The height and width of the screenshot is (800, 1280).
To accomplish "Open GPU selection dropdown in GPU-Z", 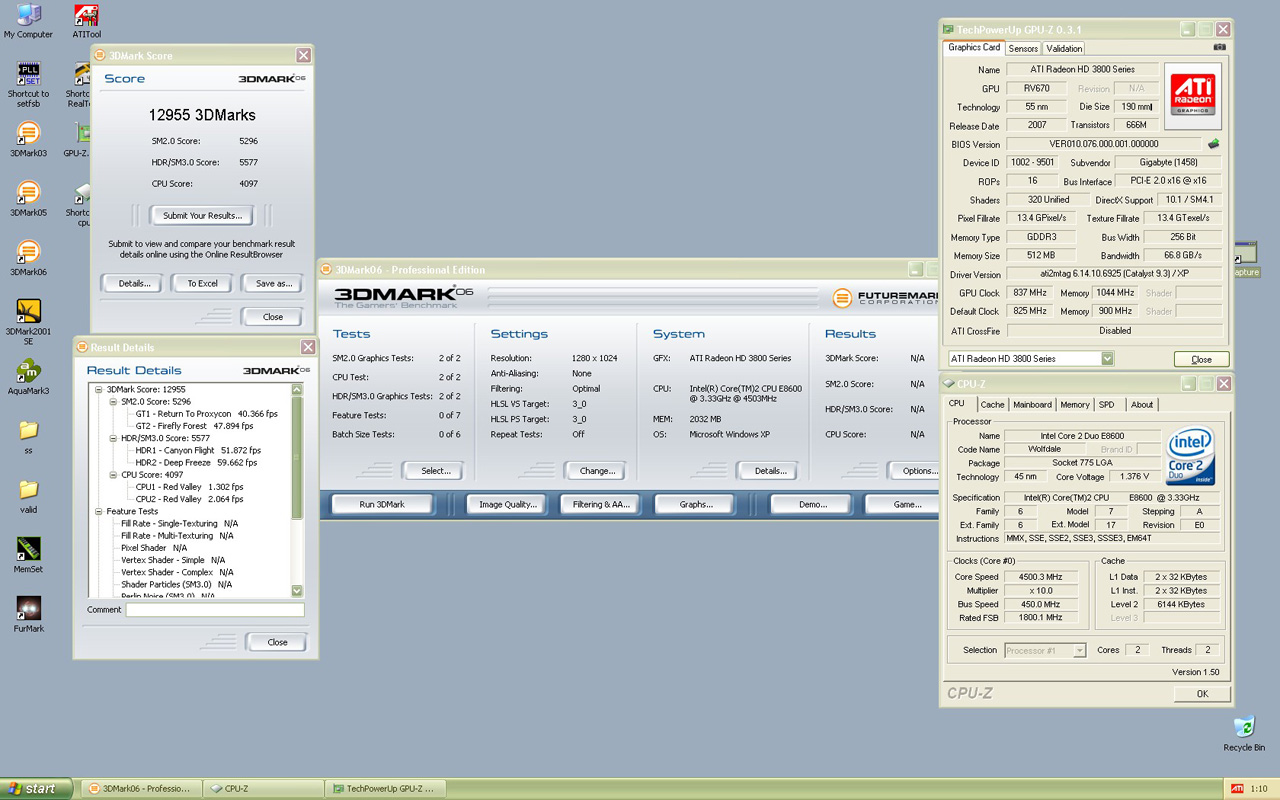I will [1107, 359].
